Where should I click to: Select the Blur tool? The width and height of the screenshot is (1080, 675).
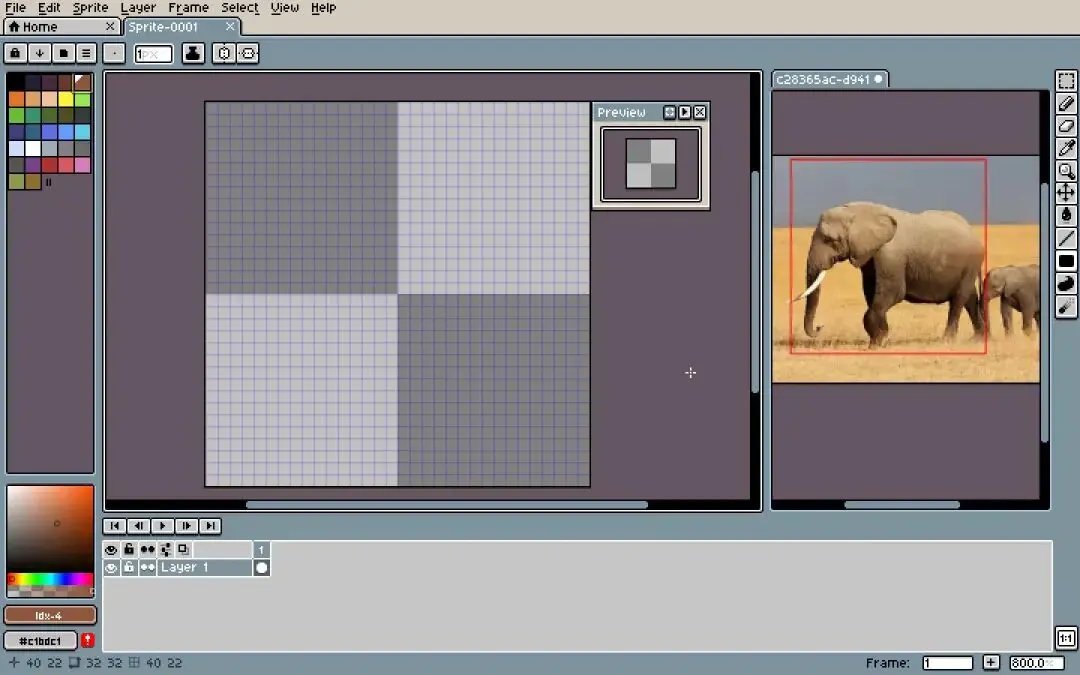(x=1066, y=306)
